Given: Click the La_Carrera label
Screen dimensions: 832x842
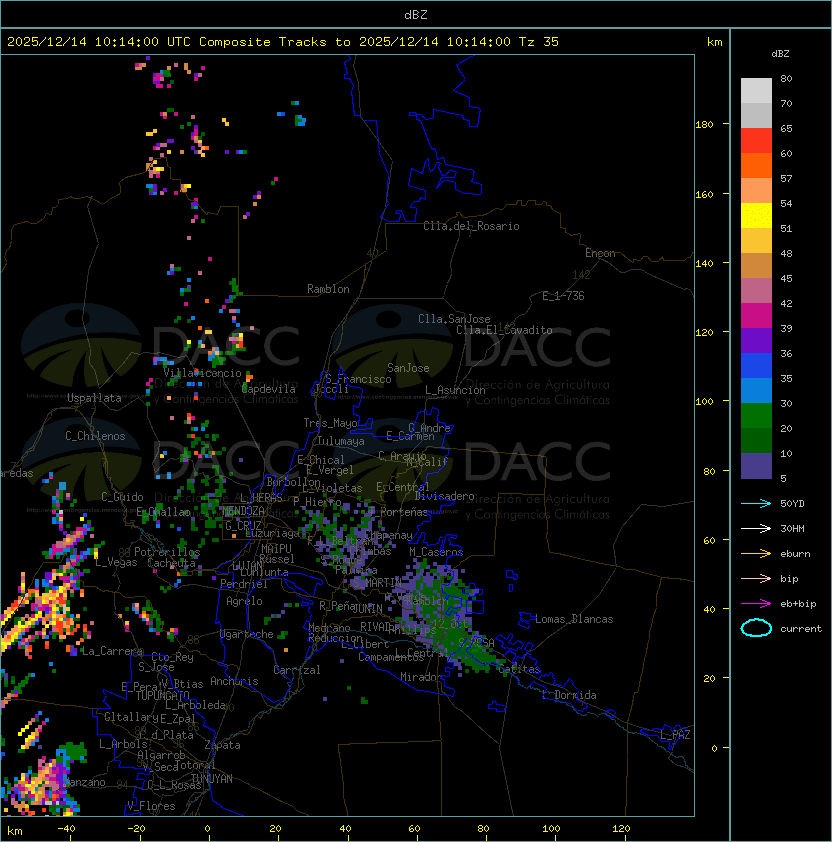Looking at the screenshot, I should (x=112, y=651).
